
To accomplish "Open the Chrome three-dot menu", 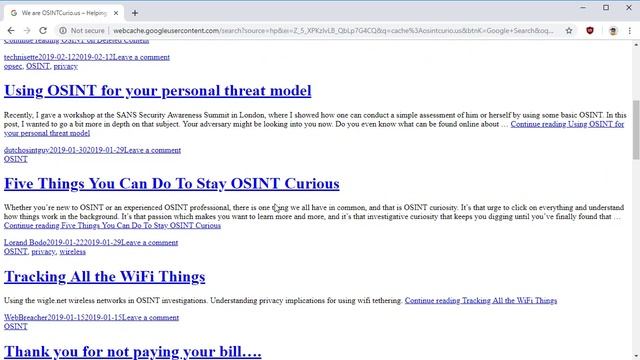I will coord(629,31).
